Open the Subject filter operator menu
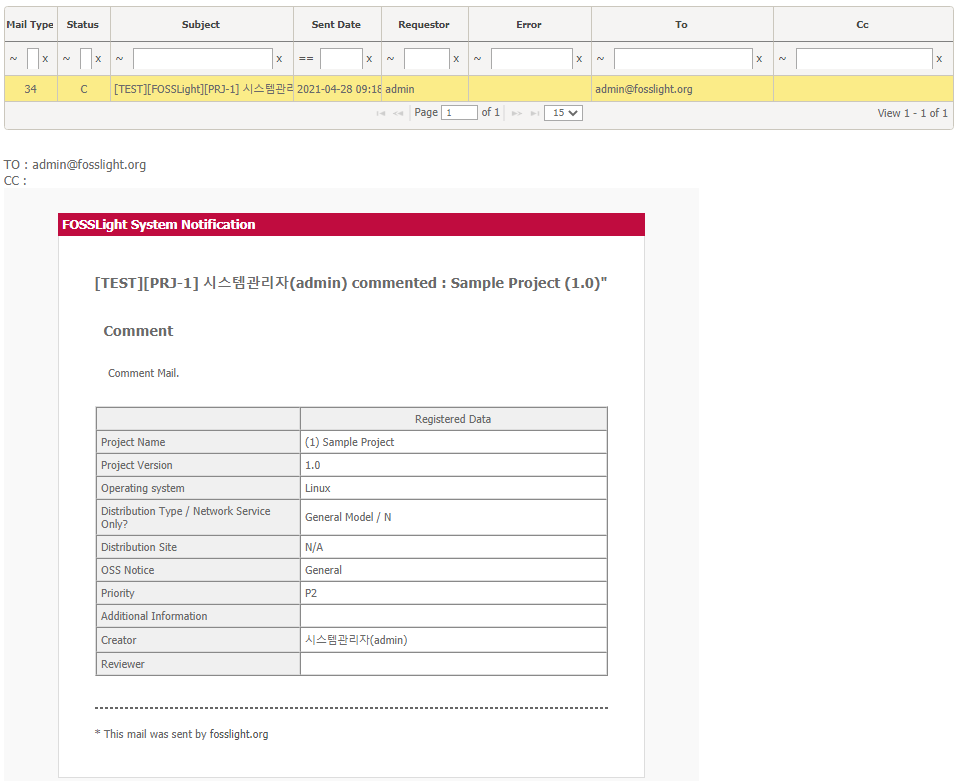The height and width of the screenshot is (781, 964). pos(119,59)
